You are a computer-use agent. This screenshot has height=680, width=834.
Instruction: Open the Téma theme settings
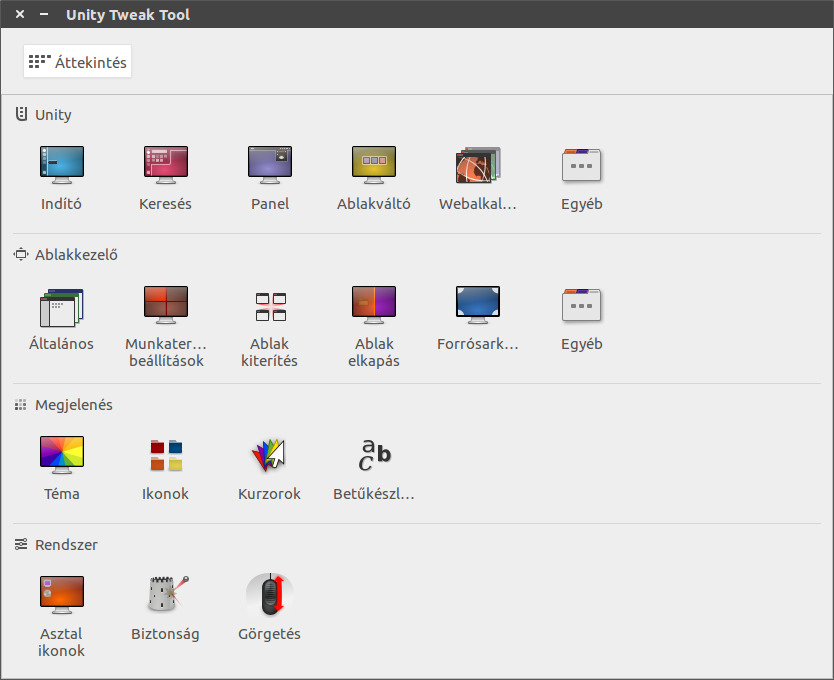[62, 468]
